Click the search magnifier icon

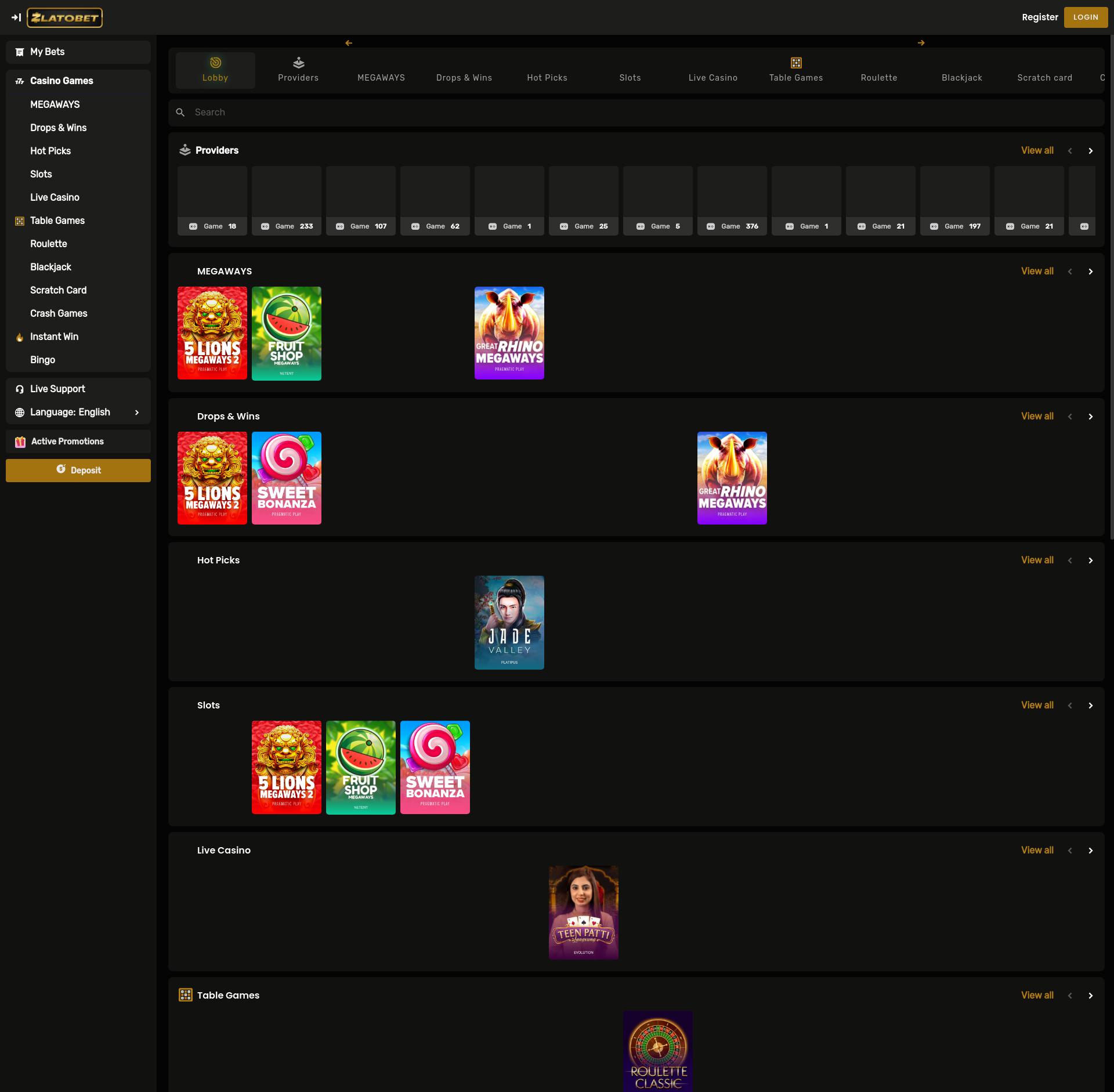pos(180,113)
